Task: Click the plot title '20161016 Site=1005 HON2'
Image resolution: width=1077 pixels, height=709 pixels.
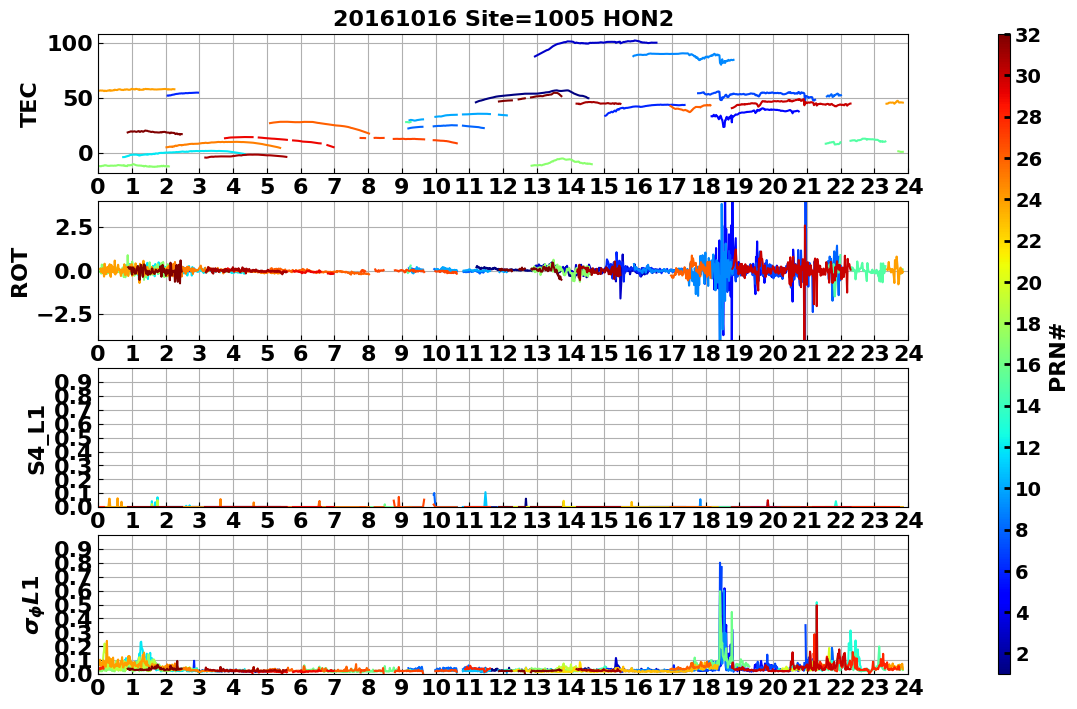Action: pos(503,19)
